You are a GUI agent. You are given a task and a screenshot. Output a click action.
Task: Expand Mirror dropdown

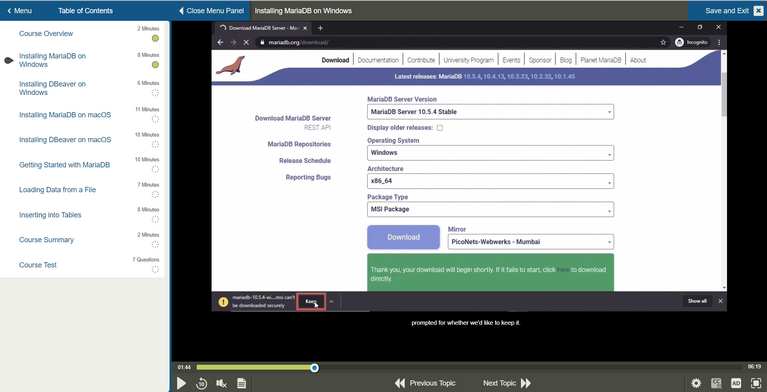point(531,242)
